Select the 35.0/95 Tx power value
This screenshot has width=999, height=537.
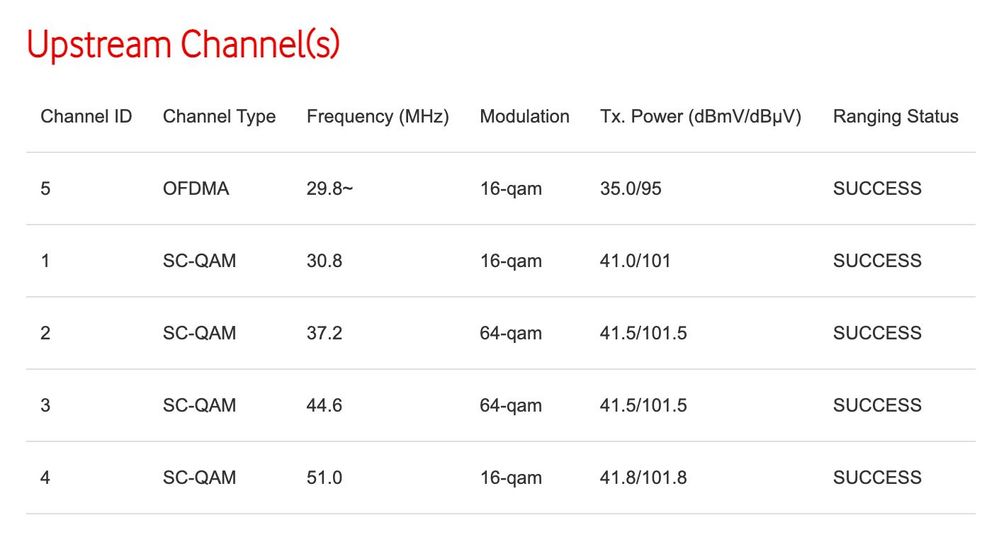pos(631,189)
